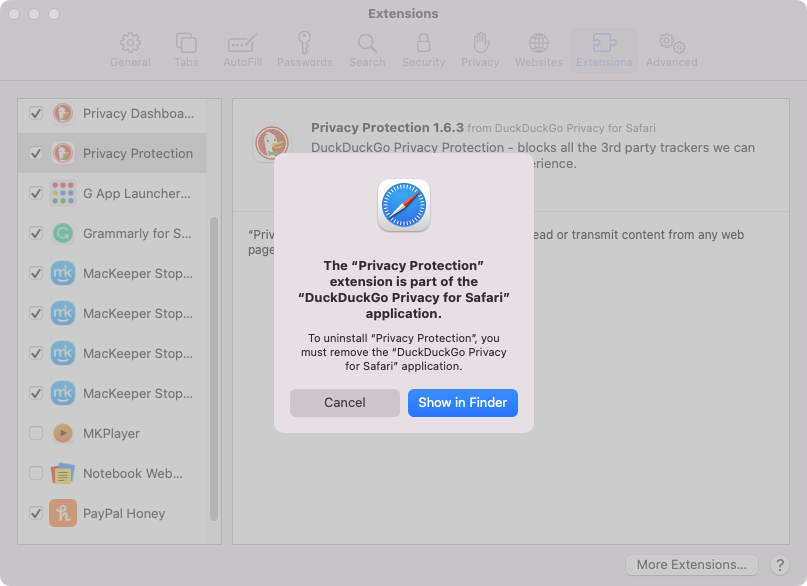
Task: Switch to the Tabs preferences pane
Action: tap(186, 50)
